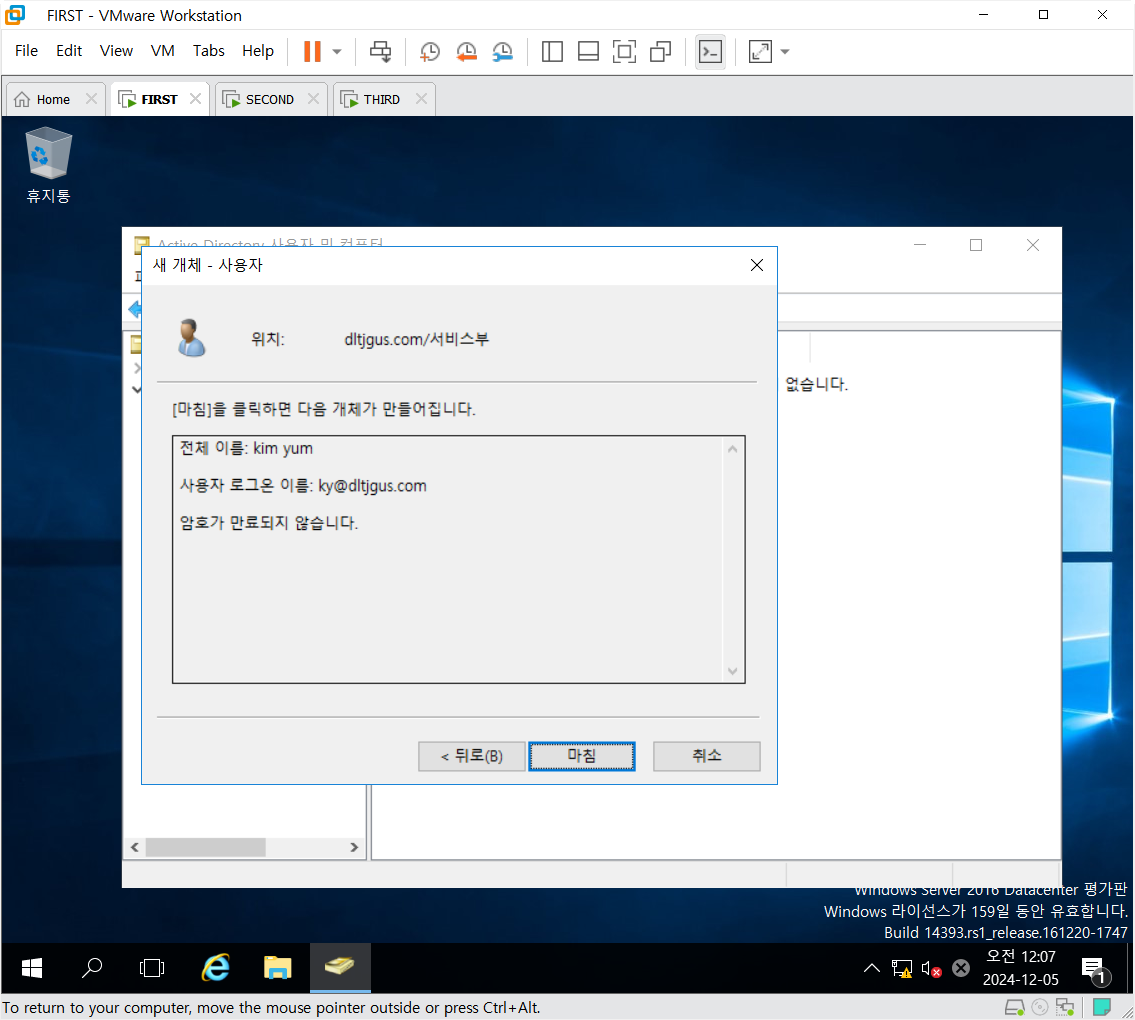
Task: Enter full screen mode icon
Action: 624,51
